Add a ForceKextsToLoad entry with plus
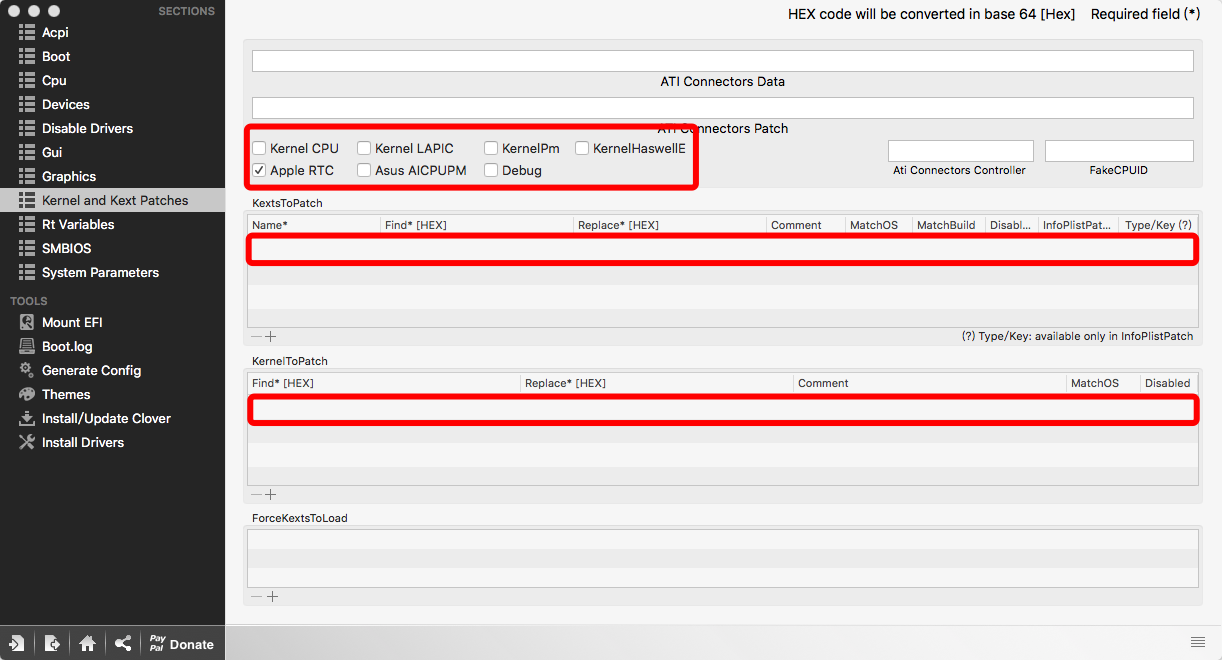Viewport: 1222px width, 660px height. [271, 596]
